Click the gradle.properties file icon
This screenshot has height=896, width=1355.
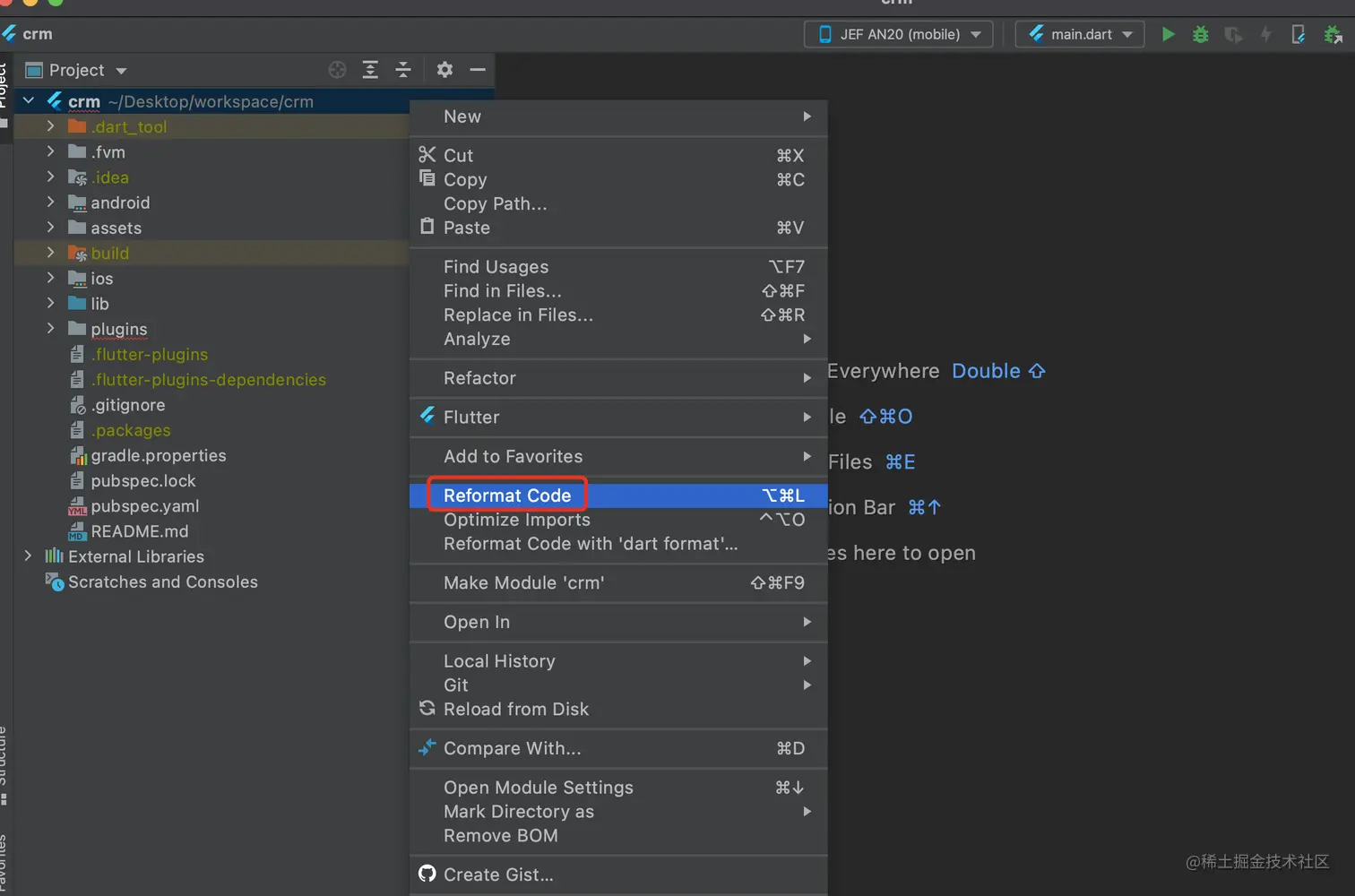coord(78,455)
